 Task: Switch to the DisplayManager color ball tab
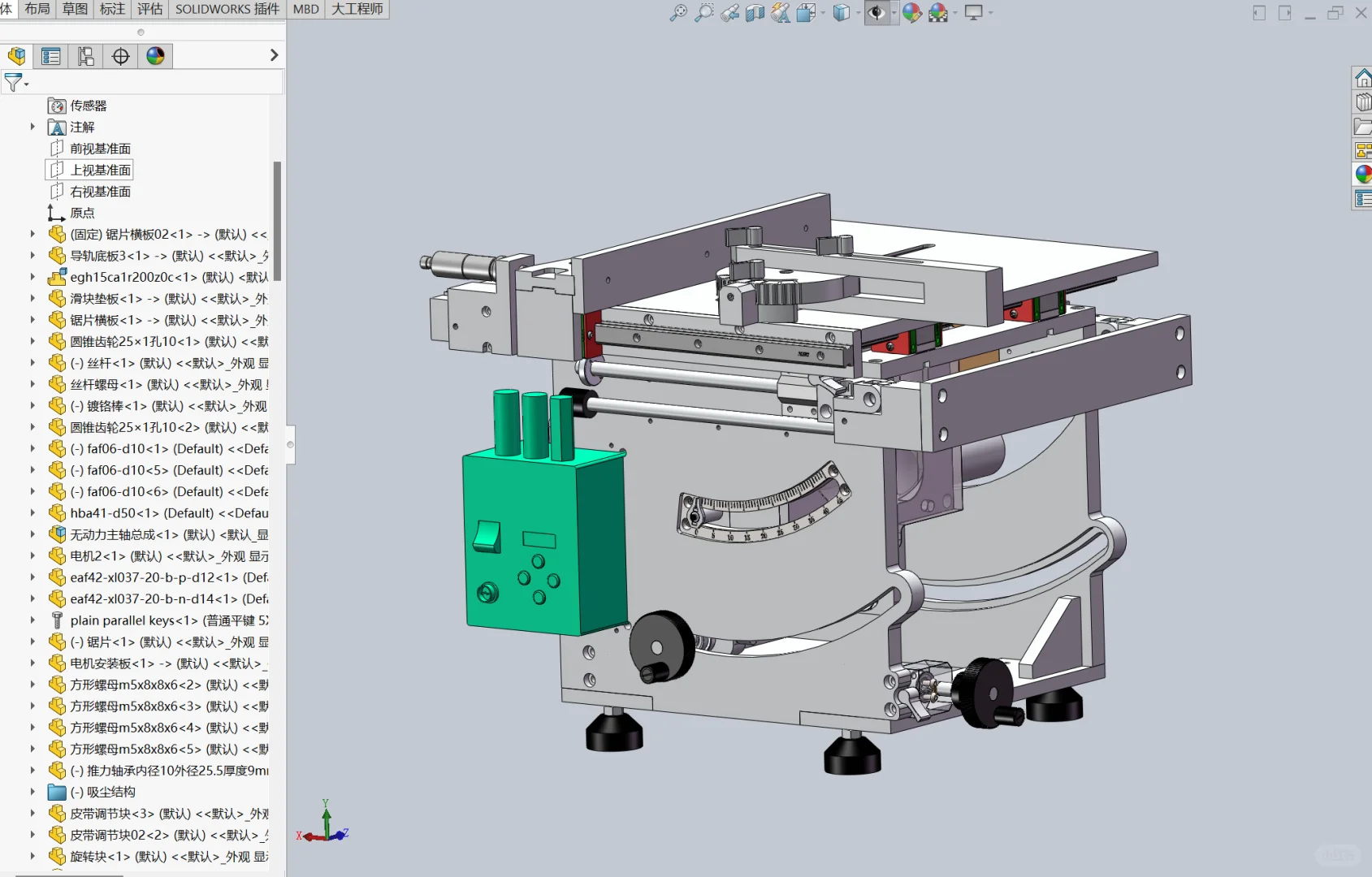[155, 56]
